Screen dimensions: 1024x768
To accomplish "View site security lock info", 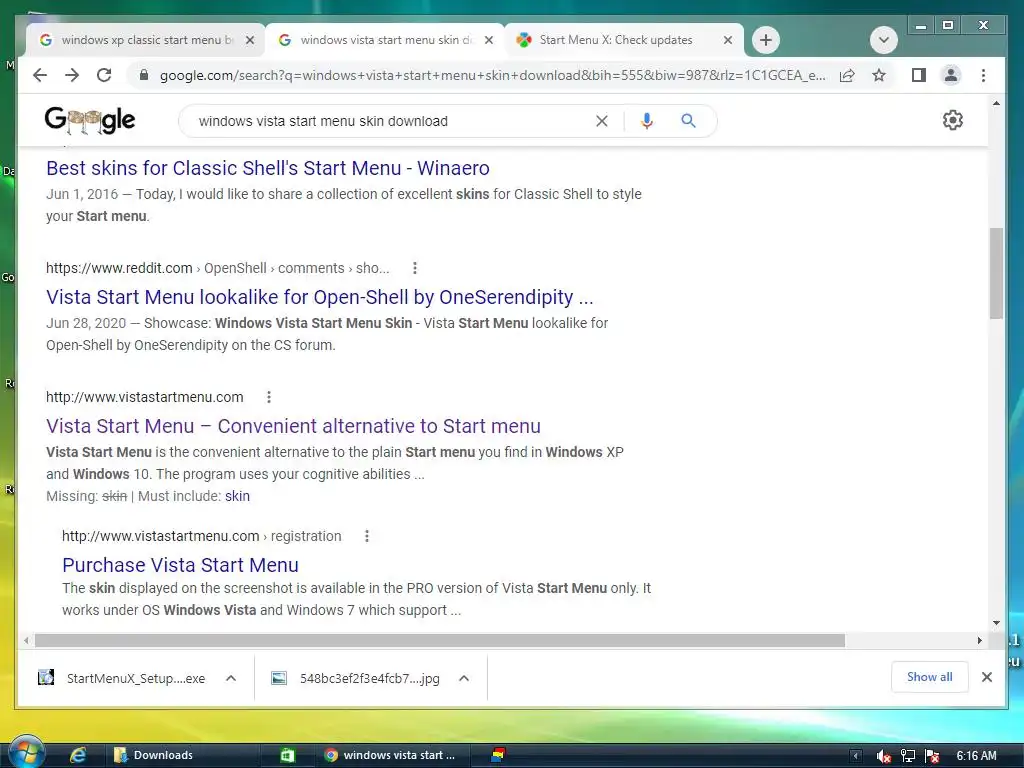I will coord(144,75).
